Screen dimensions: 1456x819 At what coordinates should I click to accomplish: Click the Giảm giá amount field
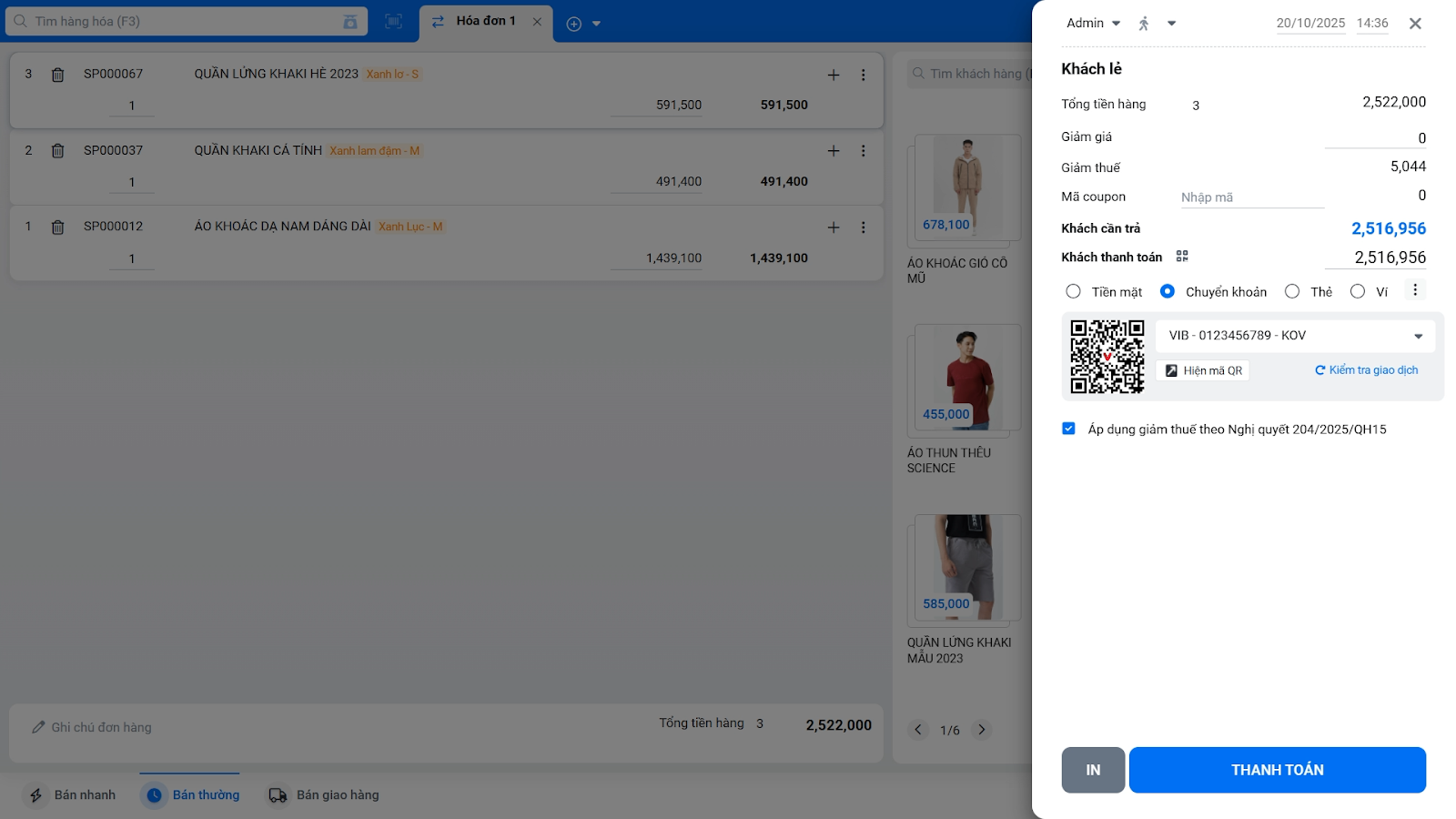1375,138
